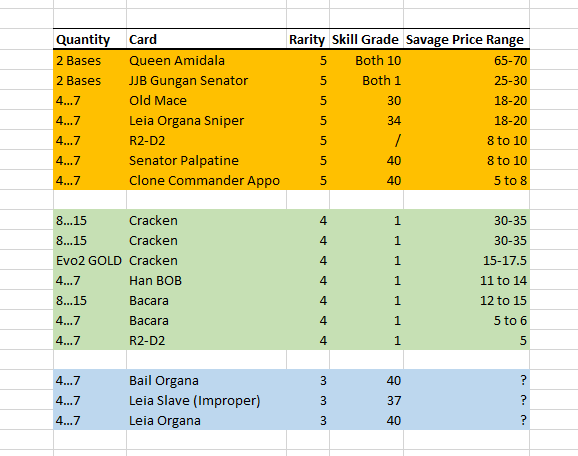
Task: Click the 65-70 price cell
Action: pyautogui.click(x=466, y=60)
